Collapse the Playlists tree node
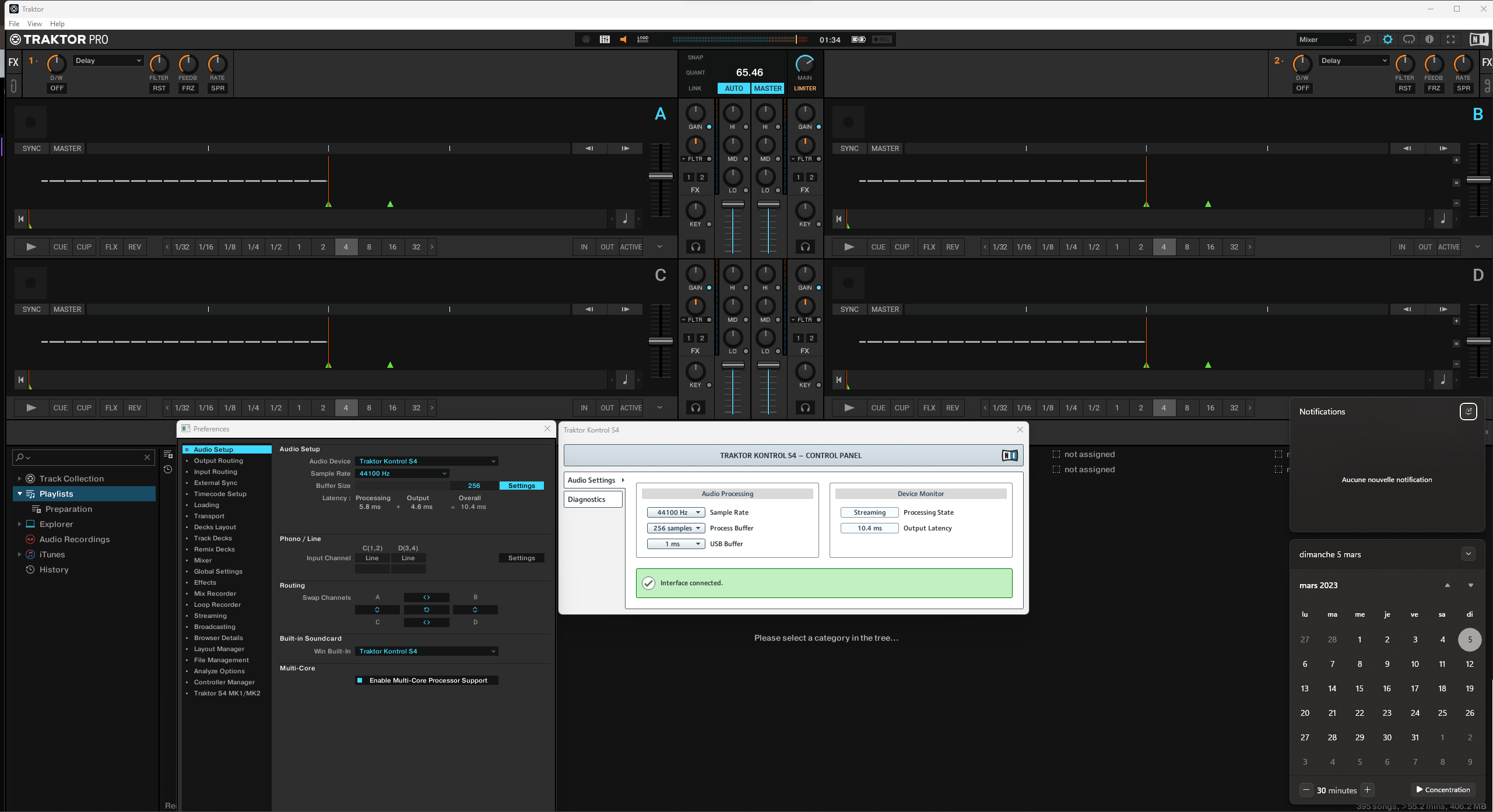1493x812 pixels. pyautogui.click(x=20, y=494)
